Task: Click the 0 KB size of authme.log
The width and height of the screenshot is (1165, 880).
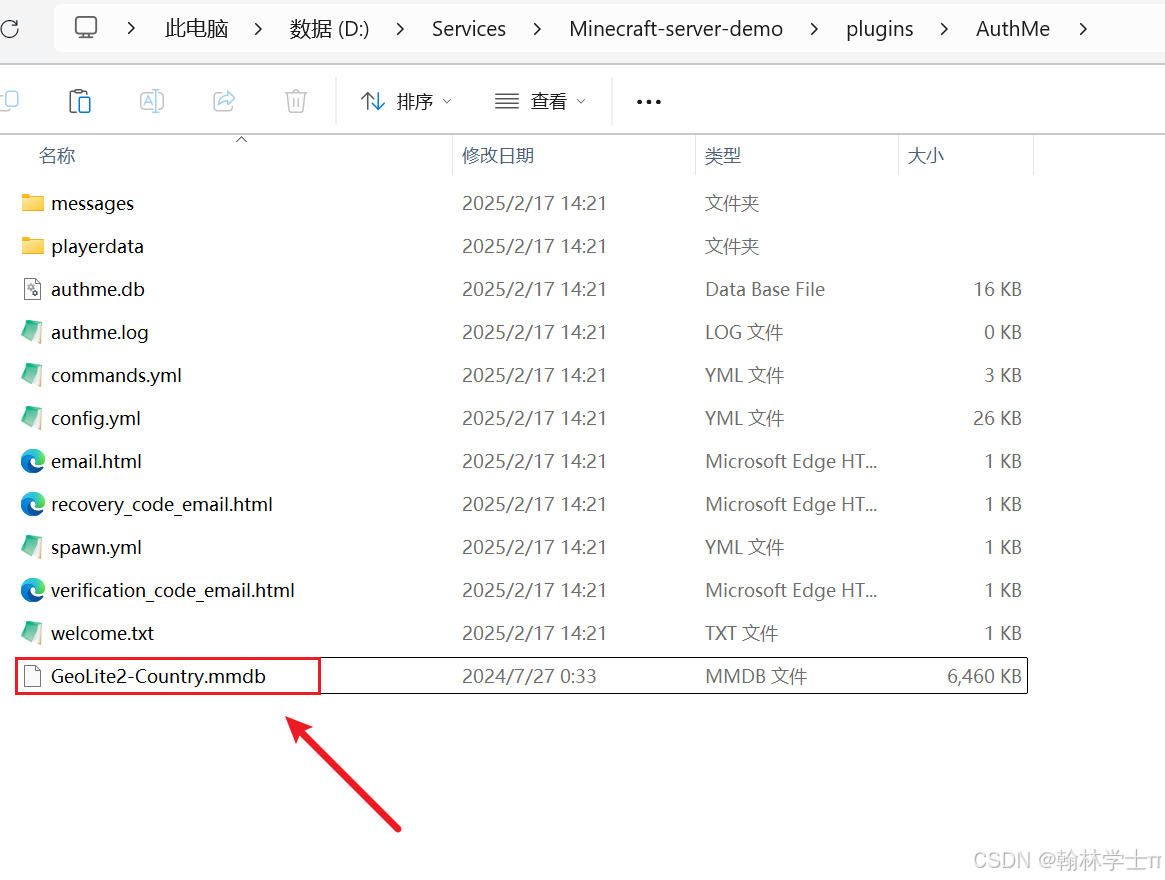Action: [x=1003, y=332]
